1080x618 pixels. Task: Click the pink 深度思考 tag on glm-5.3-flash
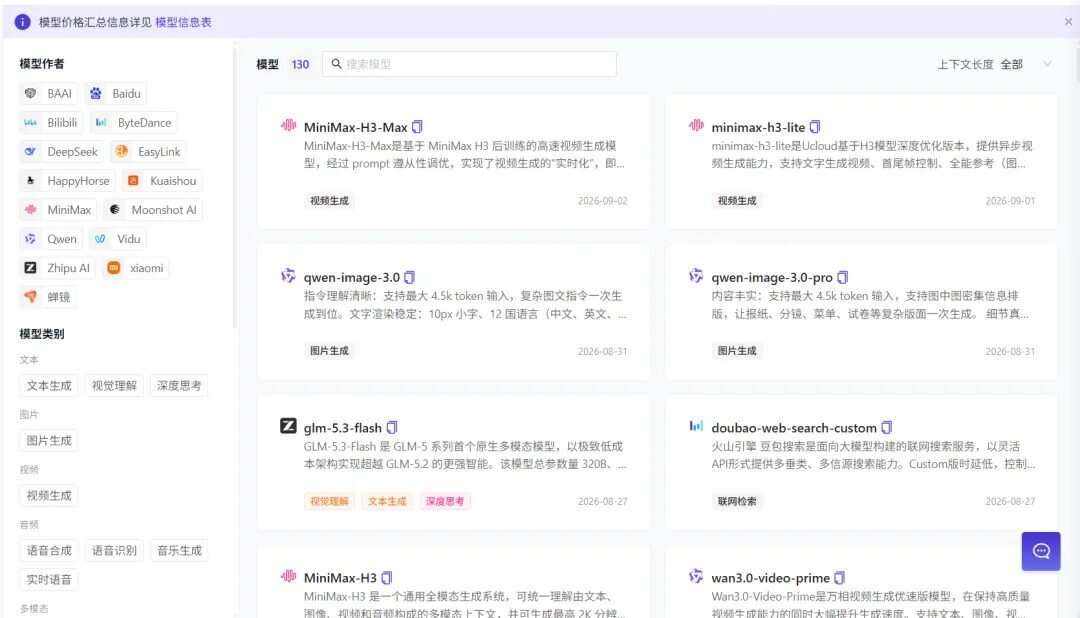coord(445,501)
